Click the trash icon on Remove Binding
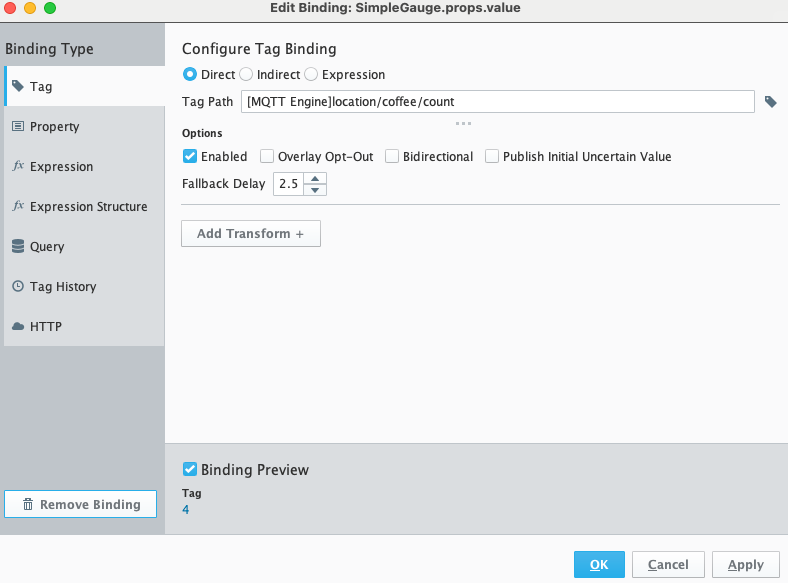The width and height of the screenshot is (788, 583). point(28,504)
